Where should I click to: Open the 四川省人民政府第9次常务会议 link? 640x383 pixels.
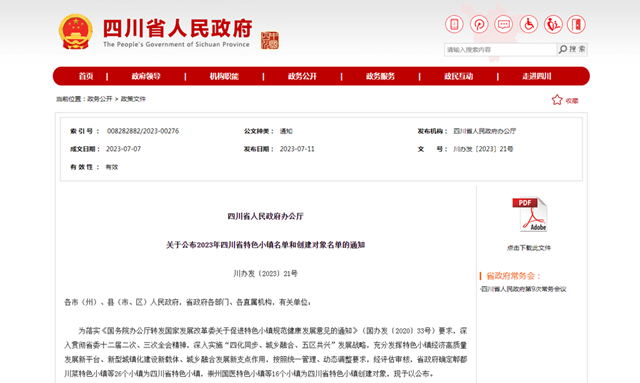point(523,289)
